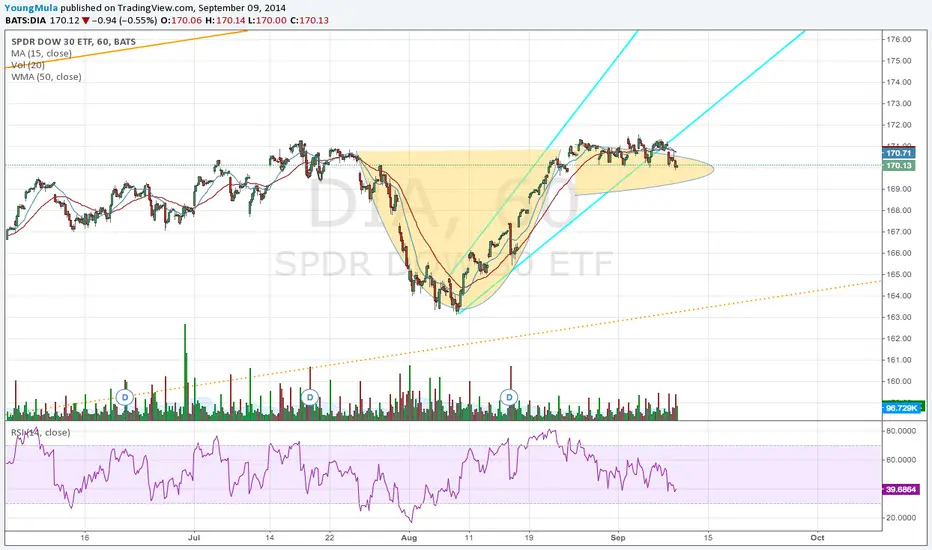
Task: Click the 169.00 price axis label
Action: tap(899, 189)
